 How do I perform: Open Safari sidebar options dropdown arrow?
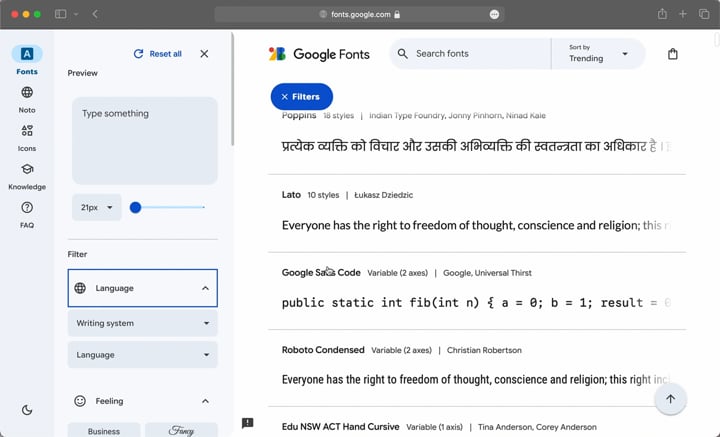(76, 14)
